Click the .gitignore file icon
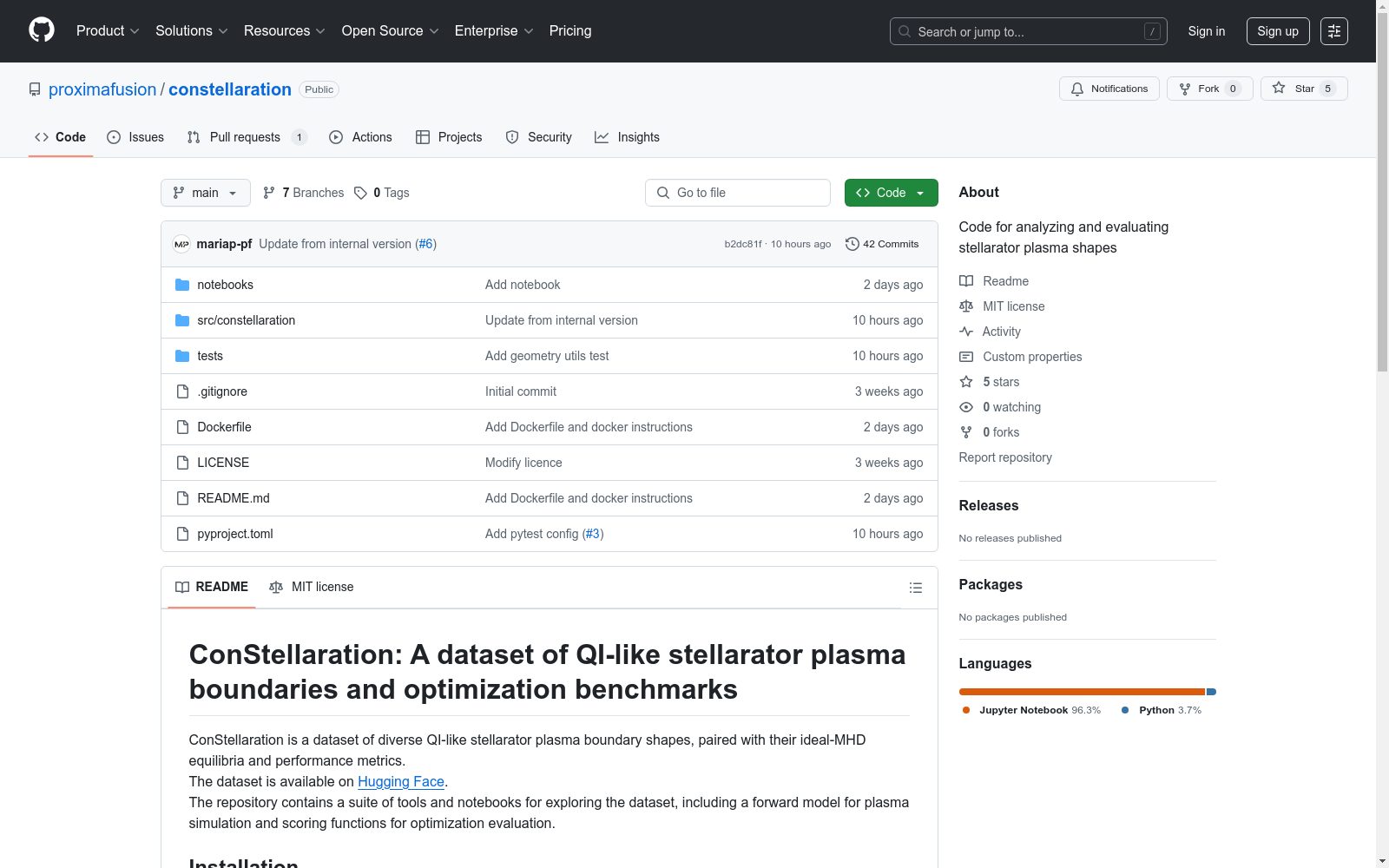This screenshot has width=1389, height=868. 182,391
